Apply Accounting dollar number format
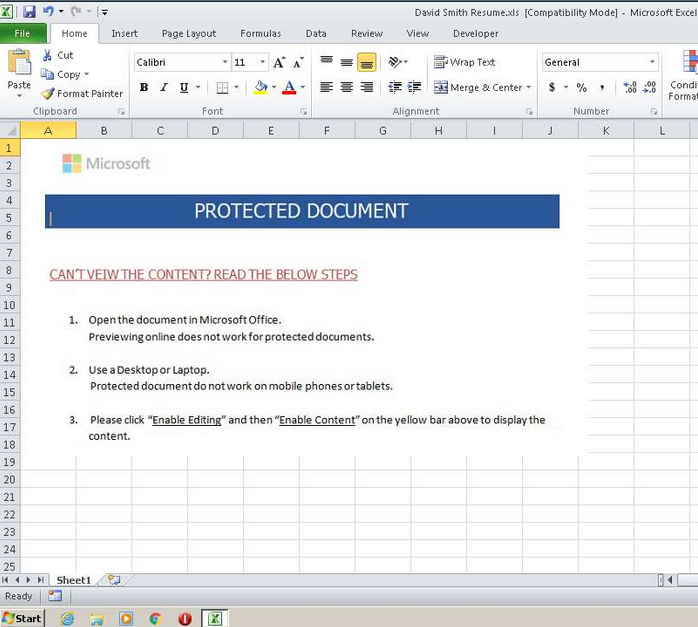Screen dimensions: 698x627 [552, 87]
